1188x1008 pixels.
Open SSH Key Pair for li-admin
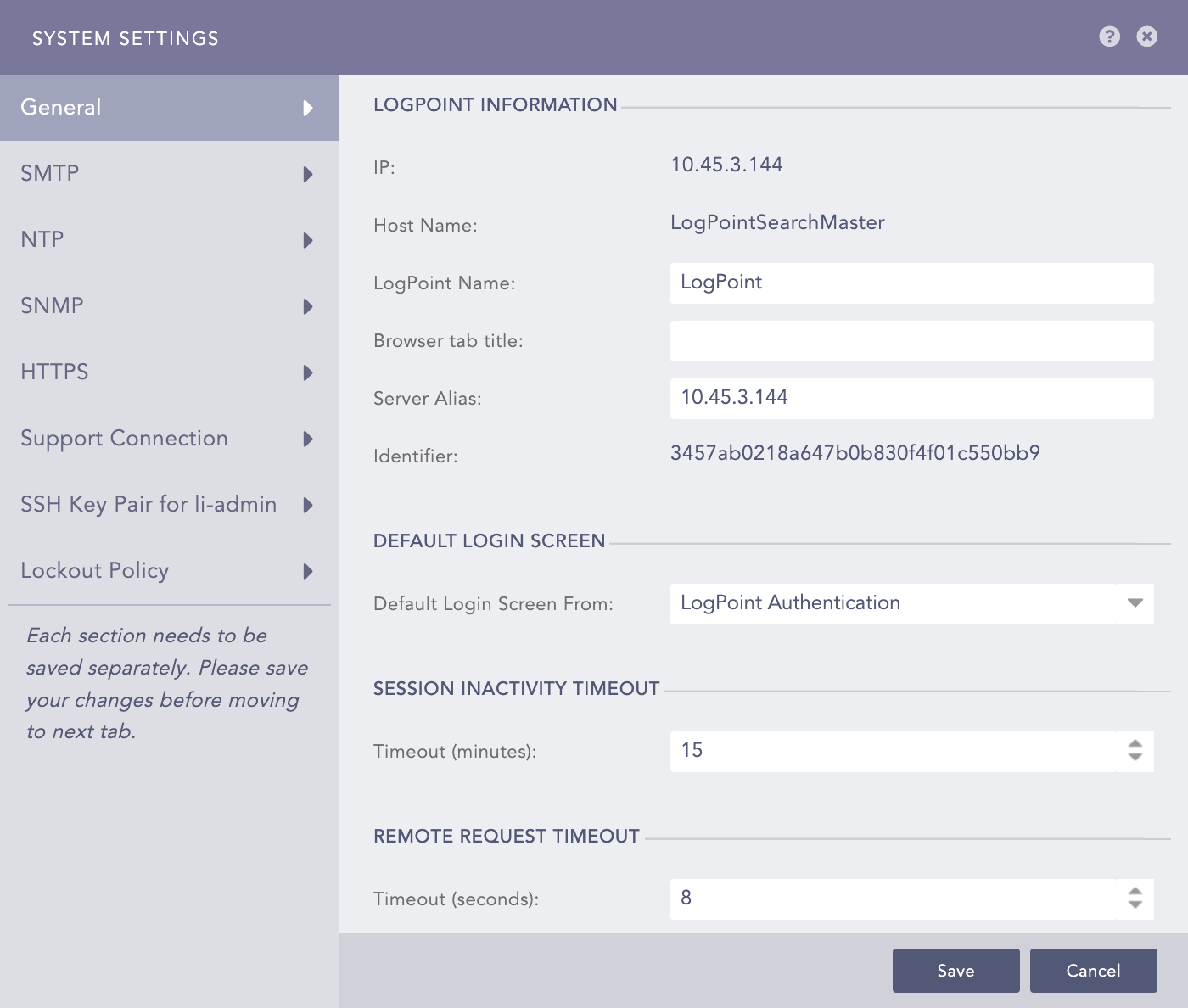coord(169,505)
